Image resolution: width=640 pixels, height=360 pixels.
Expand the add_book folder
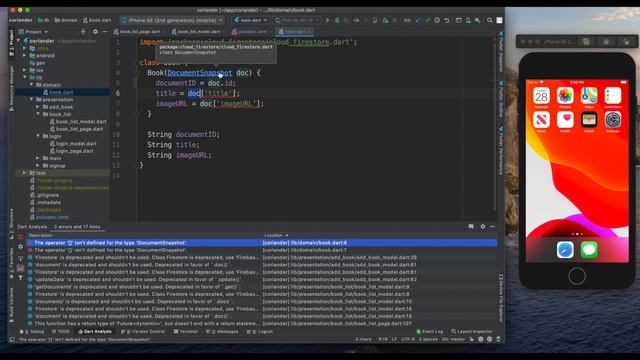[38, 107]
